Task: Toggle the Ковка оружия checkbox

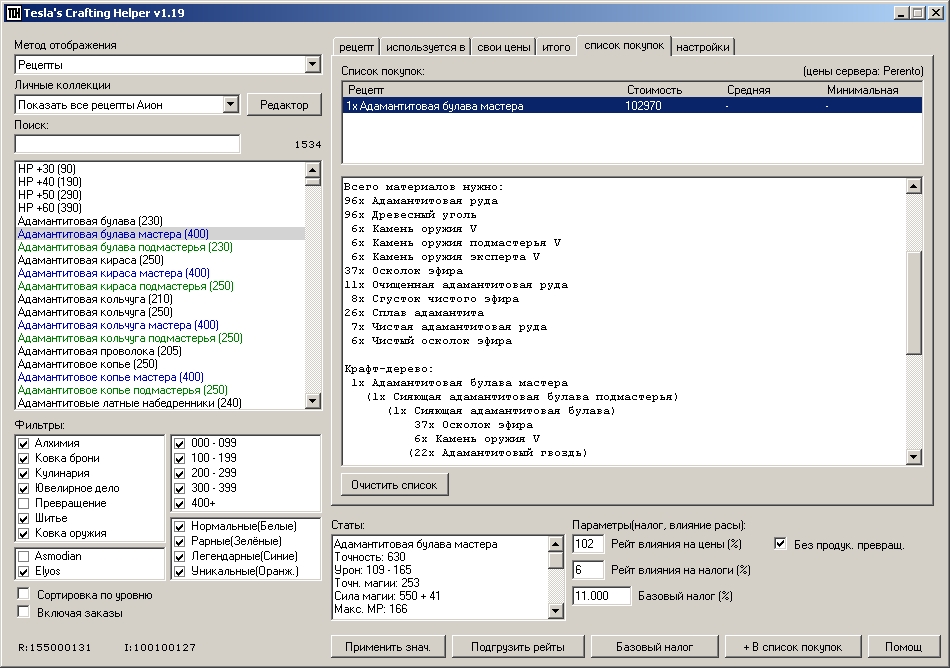Action: point(24,534)
